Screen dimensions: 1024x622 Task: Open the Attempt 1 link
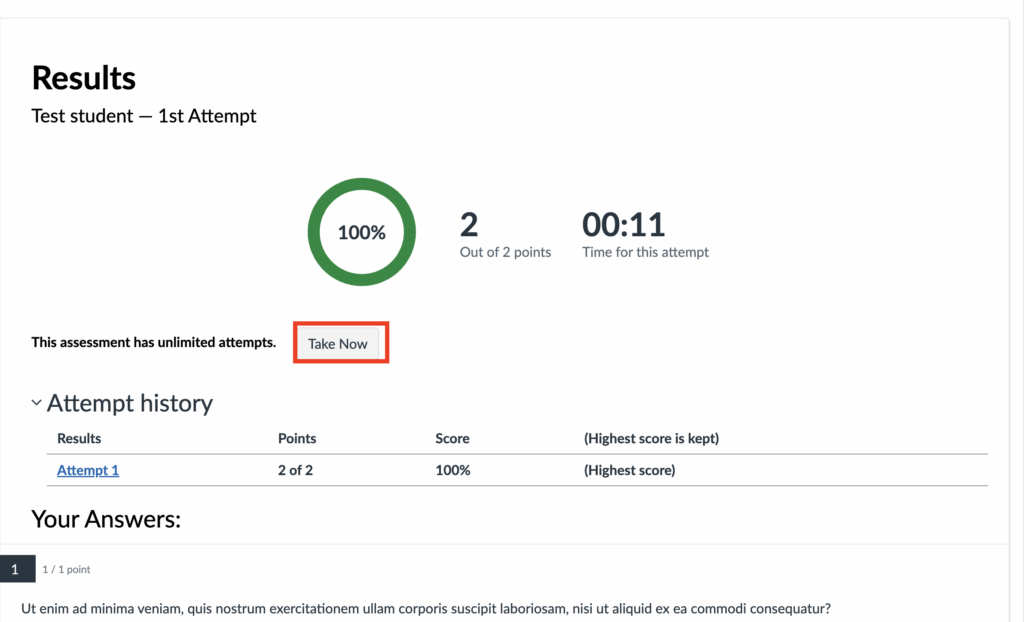[x=88, y=470]
